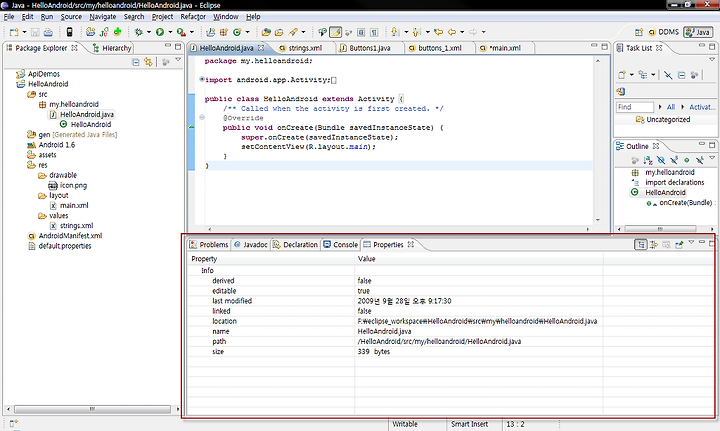Open the Navigate menu
This screenshot has width=720, height=431.
[x=102, y=17]
